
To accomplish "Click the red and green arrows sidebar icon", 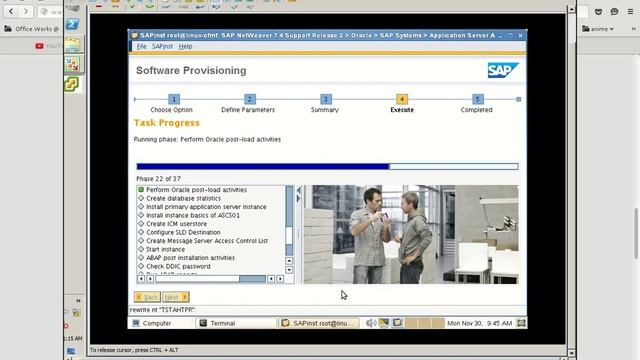I will pyautogui.click(x=72, y=64).
